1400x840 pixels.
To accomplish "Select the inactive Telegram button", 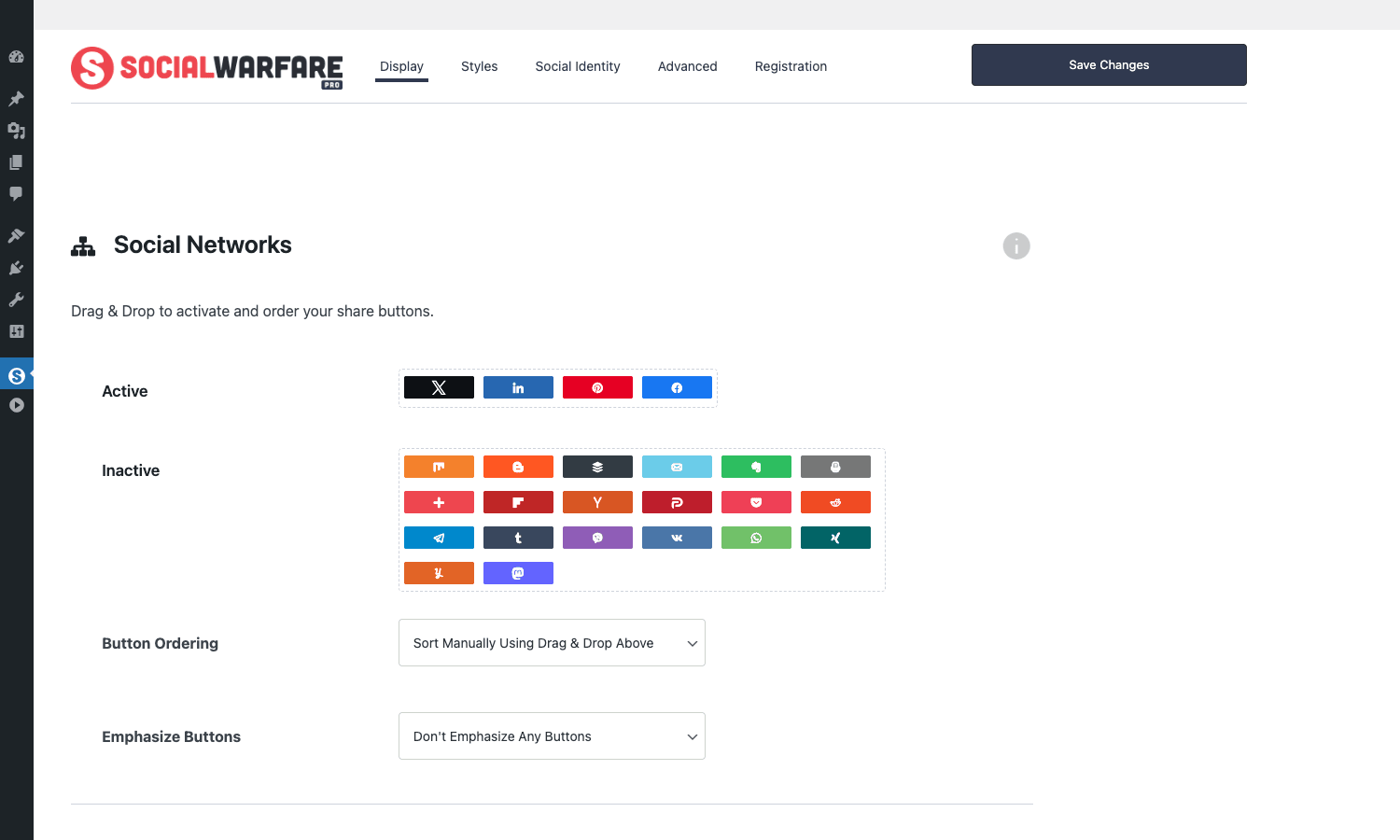I will [x=439, y=538].
